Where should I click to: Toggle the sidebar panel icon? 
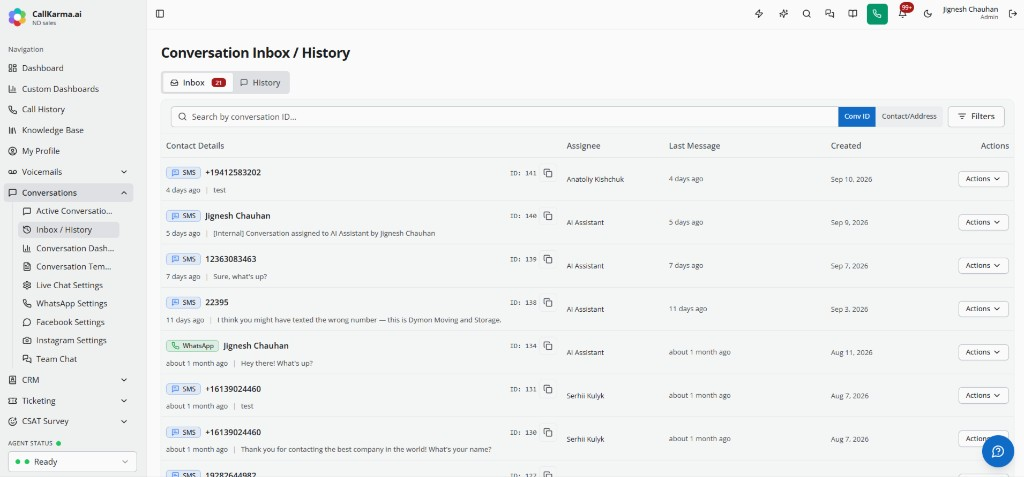(160, 14)
